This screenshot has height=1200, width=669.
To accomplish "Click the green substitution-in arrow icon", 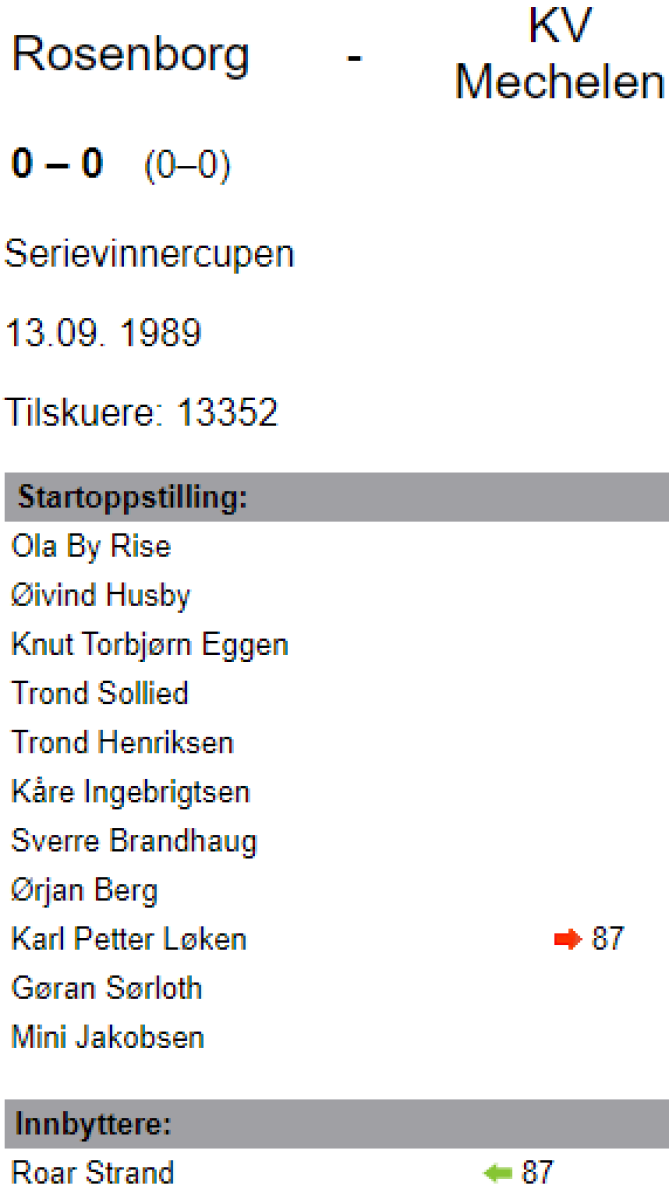I will tap(497, 1173).
